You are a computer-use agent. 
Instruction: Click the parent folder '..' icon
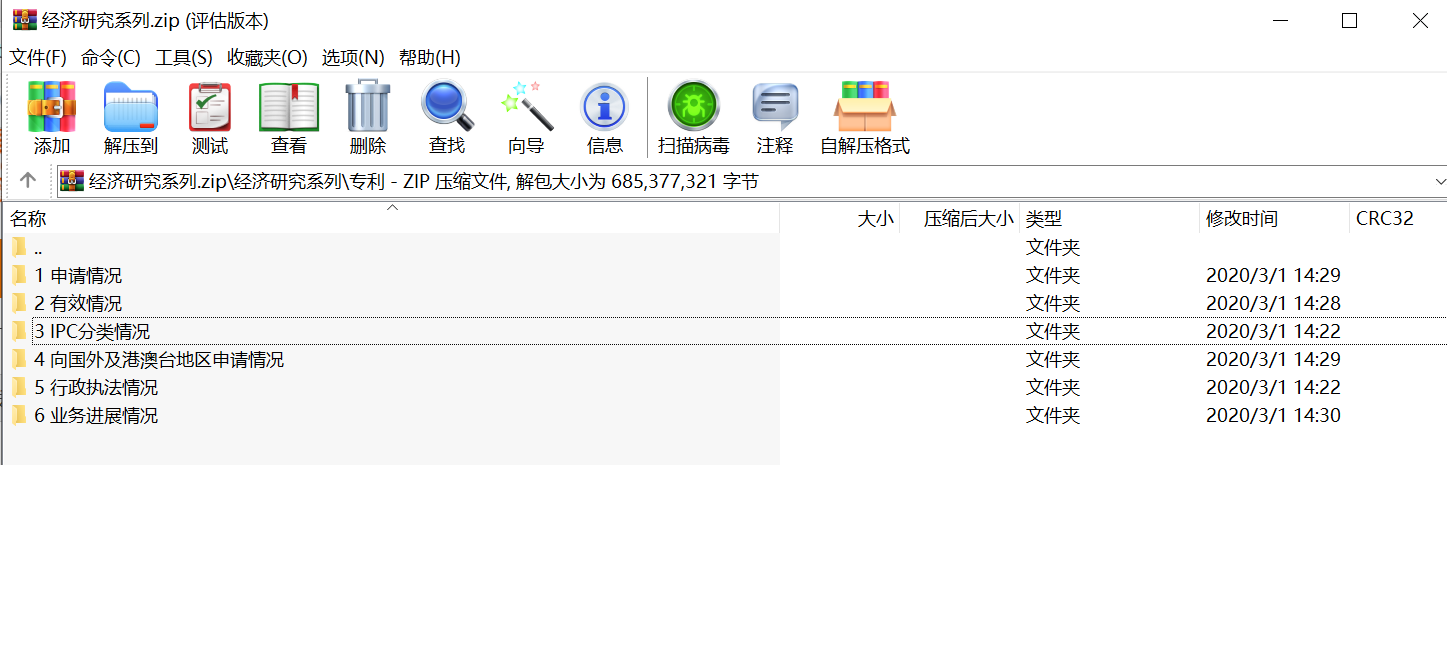coord(19,247)
